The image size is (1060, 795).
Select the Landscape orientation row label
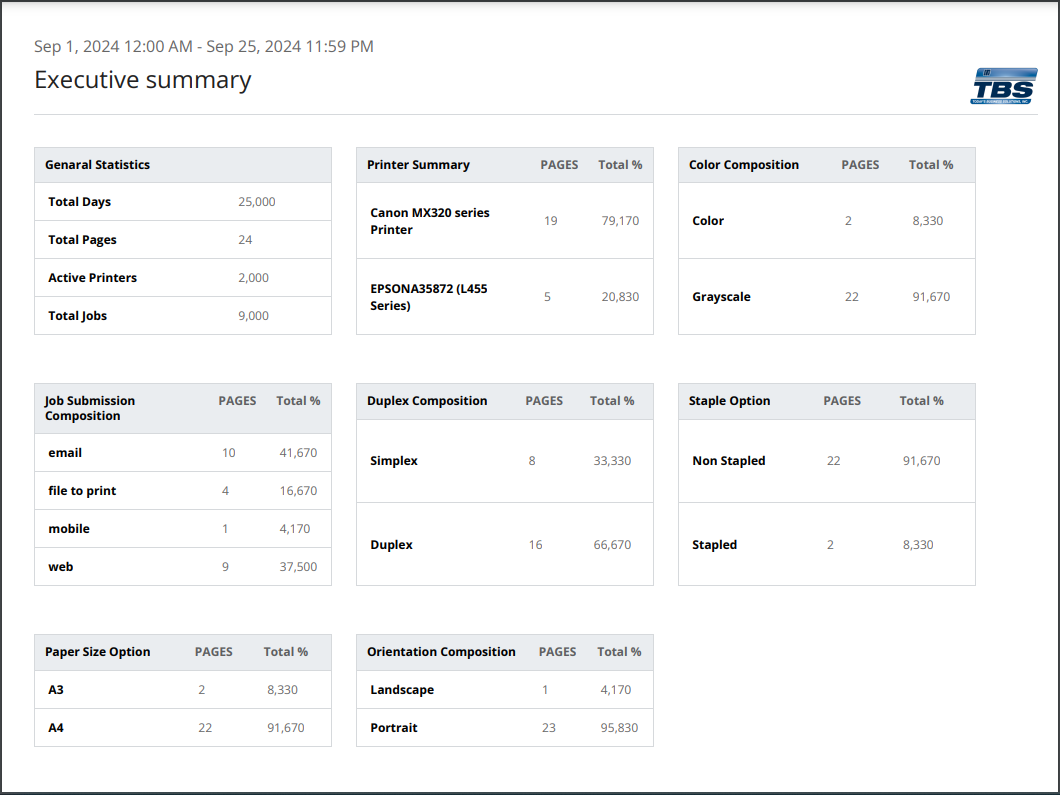[402, 690]
